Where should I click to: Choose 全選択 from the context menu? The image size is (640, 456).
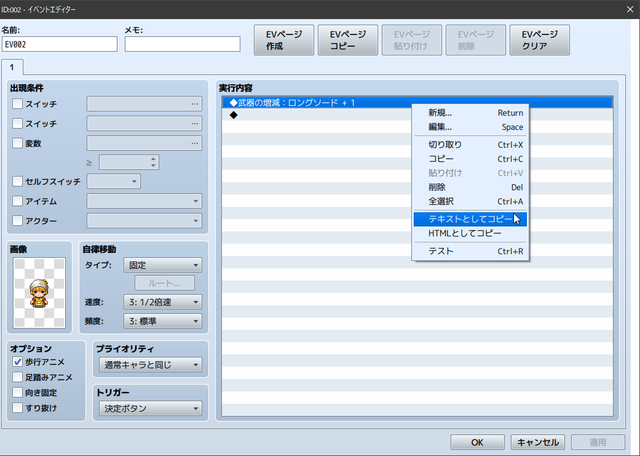coord(470,201)
